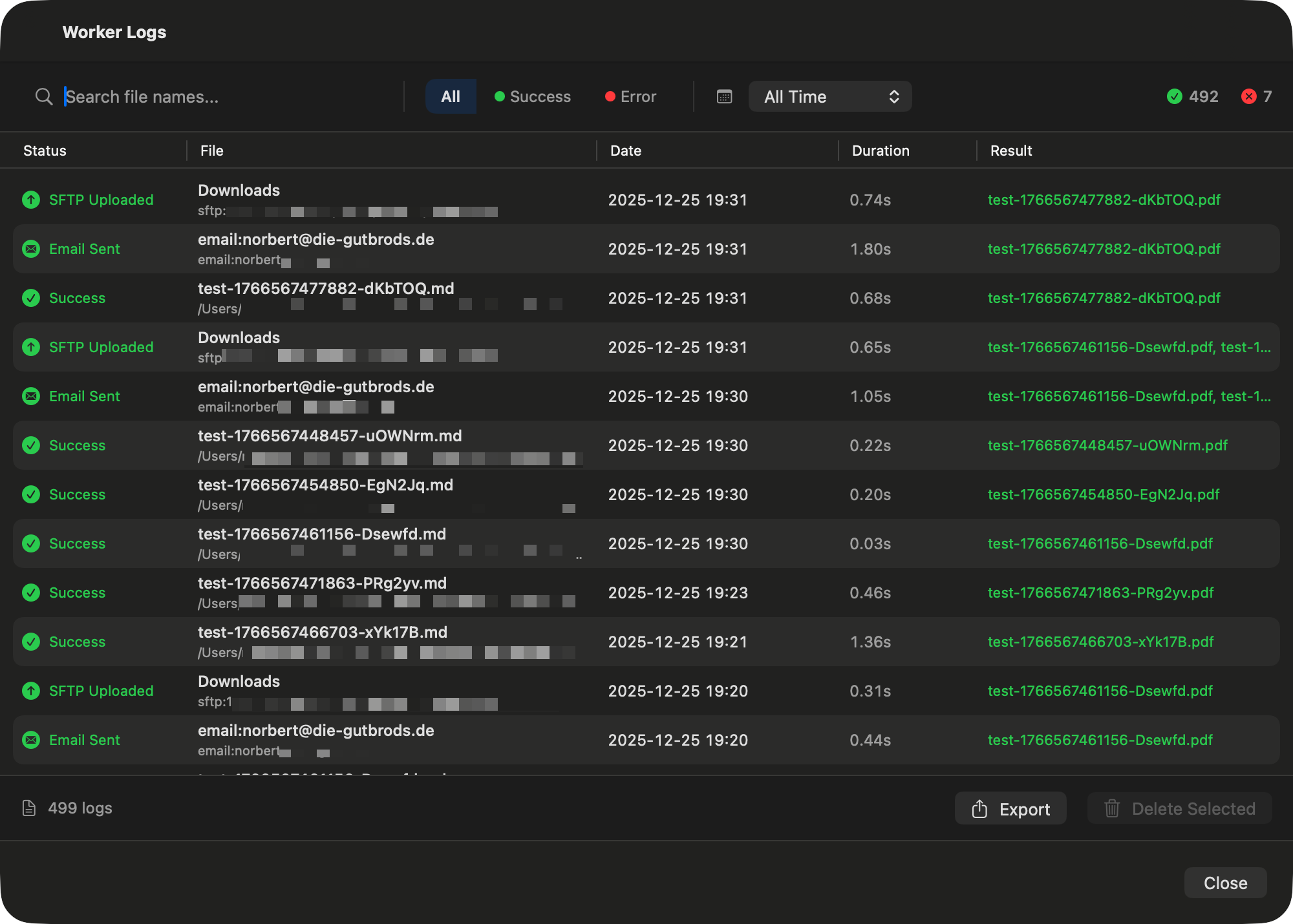This screenshot has width=1293, height=924.
Task: Select file test-1766567471863-PRg2yv.md
Action: pyautogui.click(x=322, y=583)
